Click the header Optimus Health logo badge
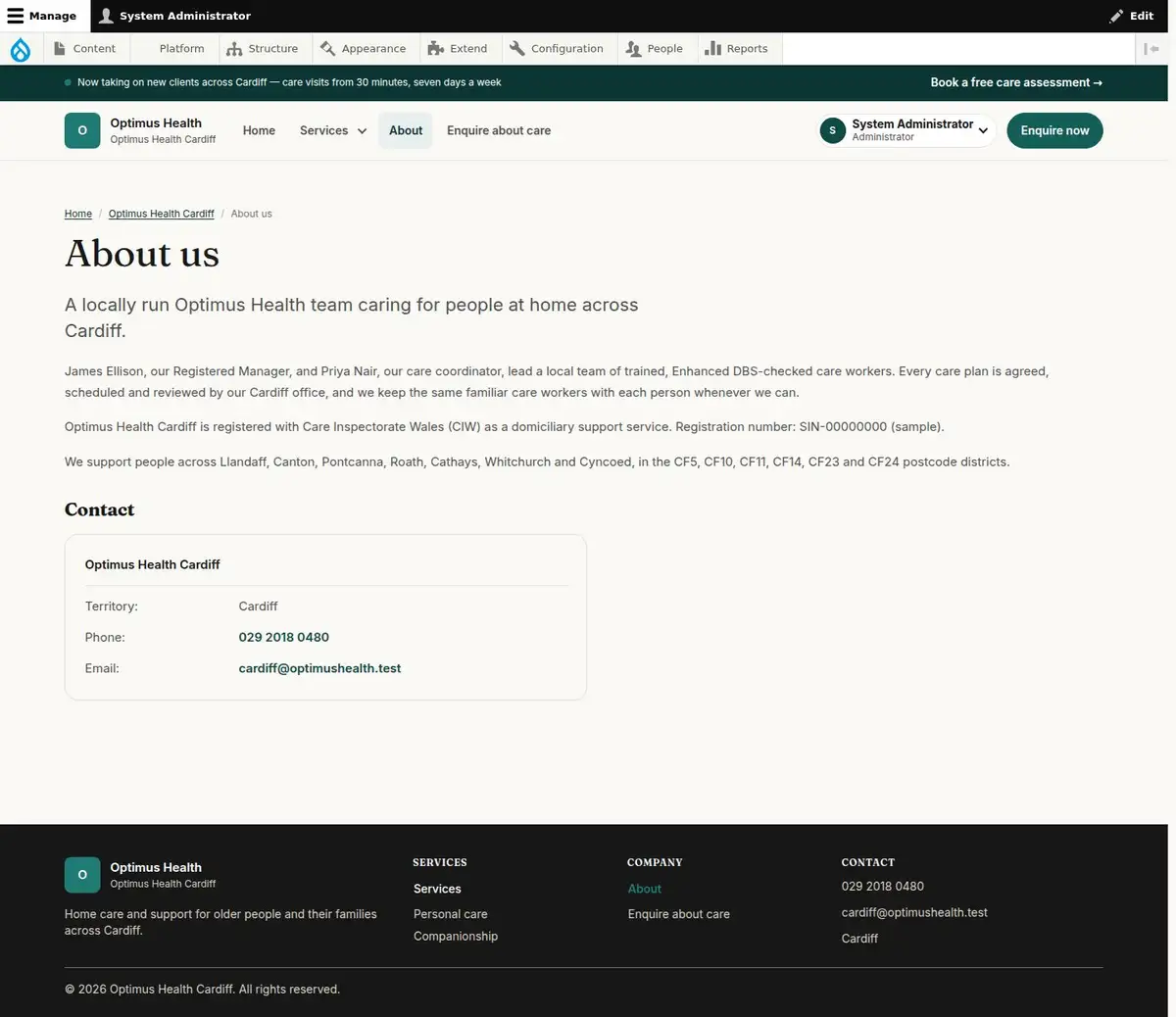This screenshot has height=1017, width=1176. 82,130
